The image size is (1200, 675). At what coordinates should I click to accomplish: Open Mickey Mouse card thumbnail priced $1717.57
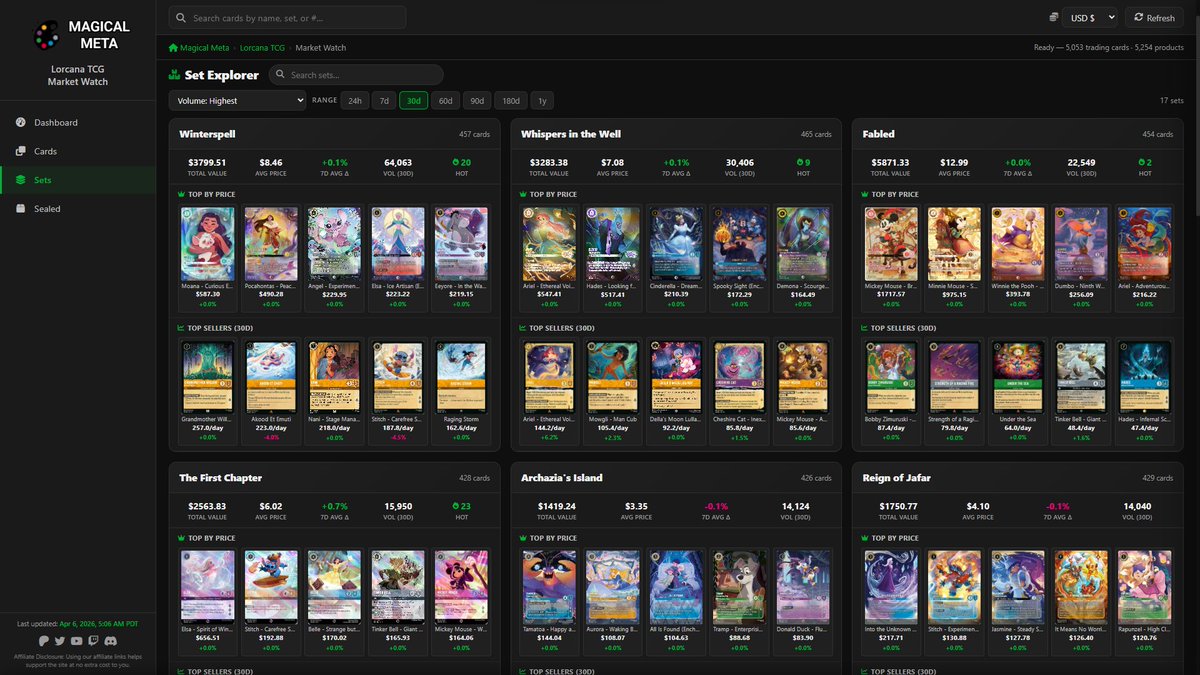coord(891,243)
